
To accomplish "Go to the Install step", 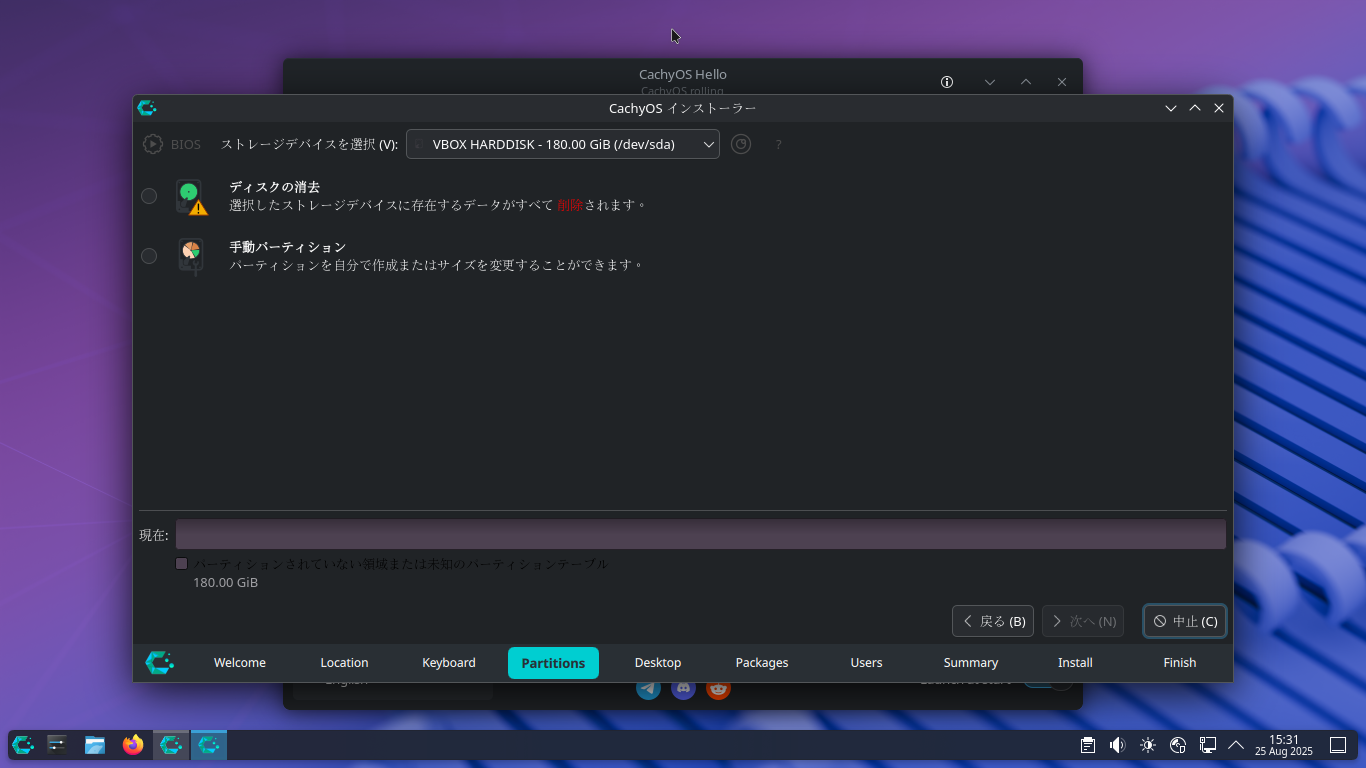I will (1075, 663).
